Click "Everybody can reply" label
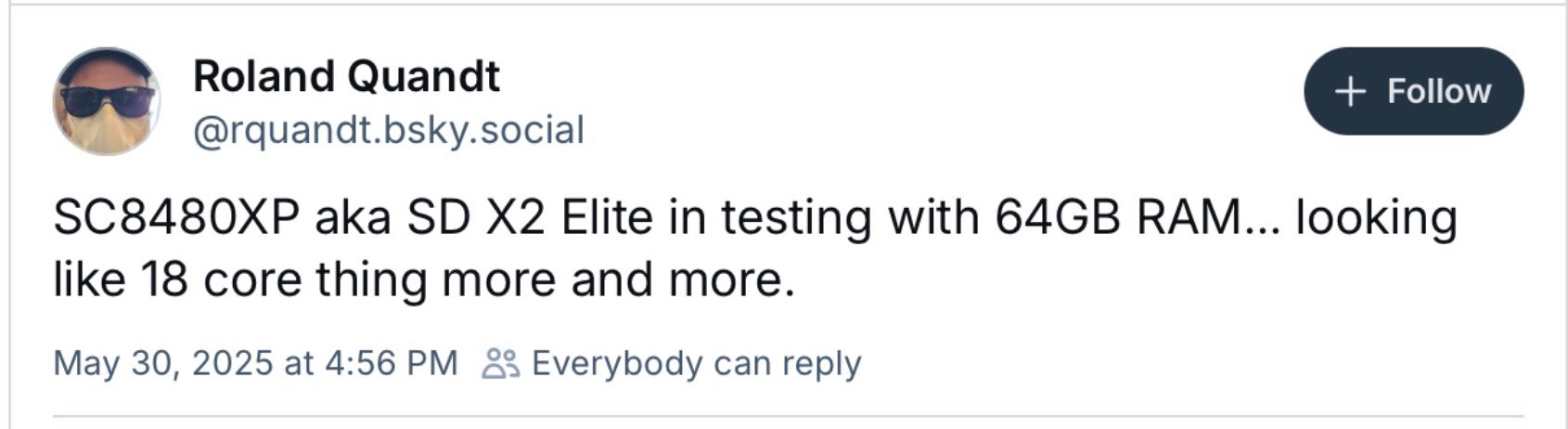Image resolution: width=1568 pixels, height=429 pixels. point(696,363)
